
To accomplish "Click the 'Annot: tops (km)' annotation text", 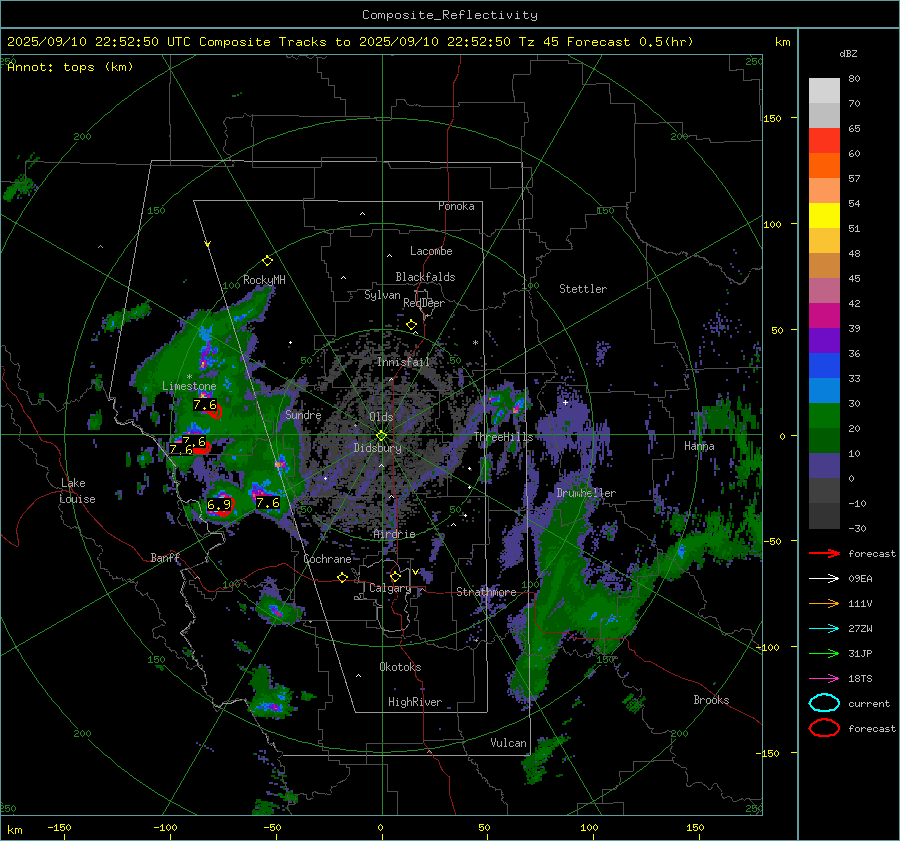I will point(70,67).
